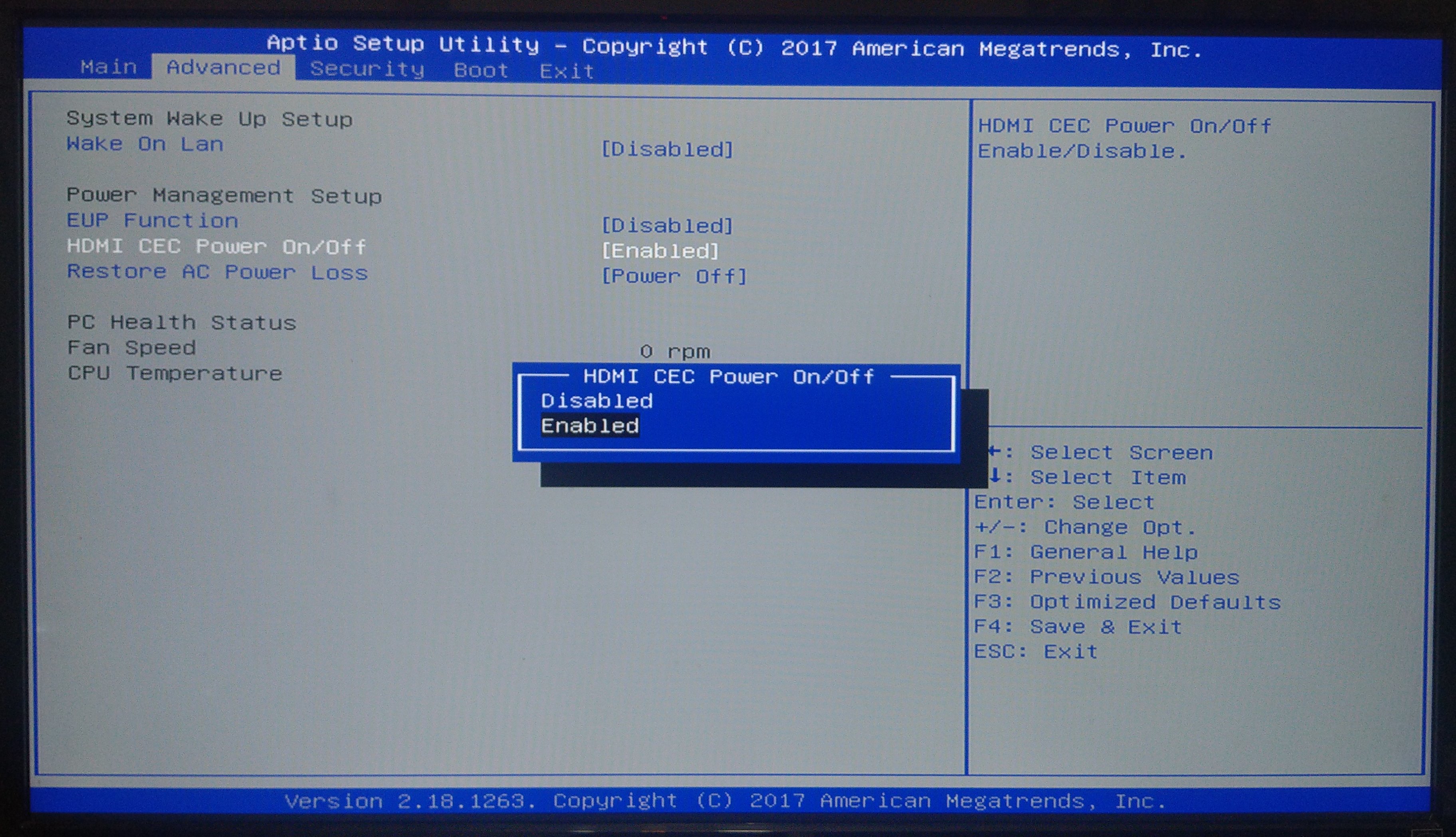
Task: Open Wake On Lan [Disabled] value
Action: [x=668, y=149]
